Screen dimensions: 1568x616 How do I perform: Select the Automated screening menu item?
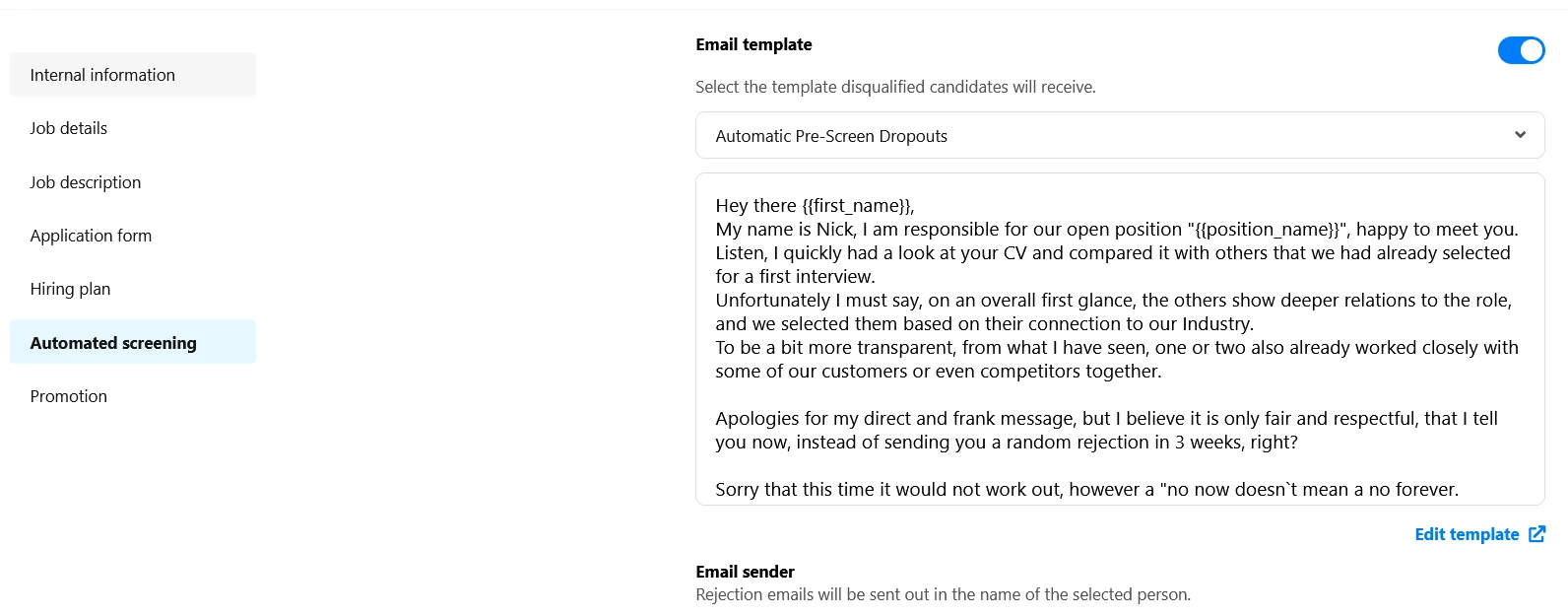click(x=133, y=342)
